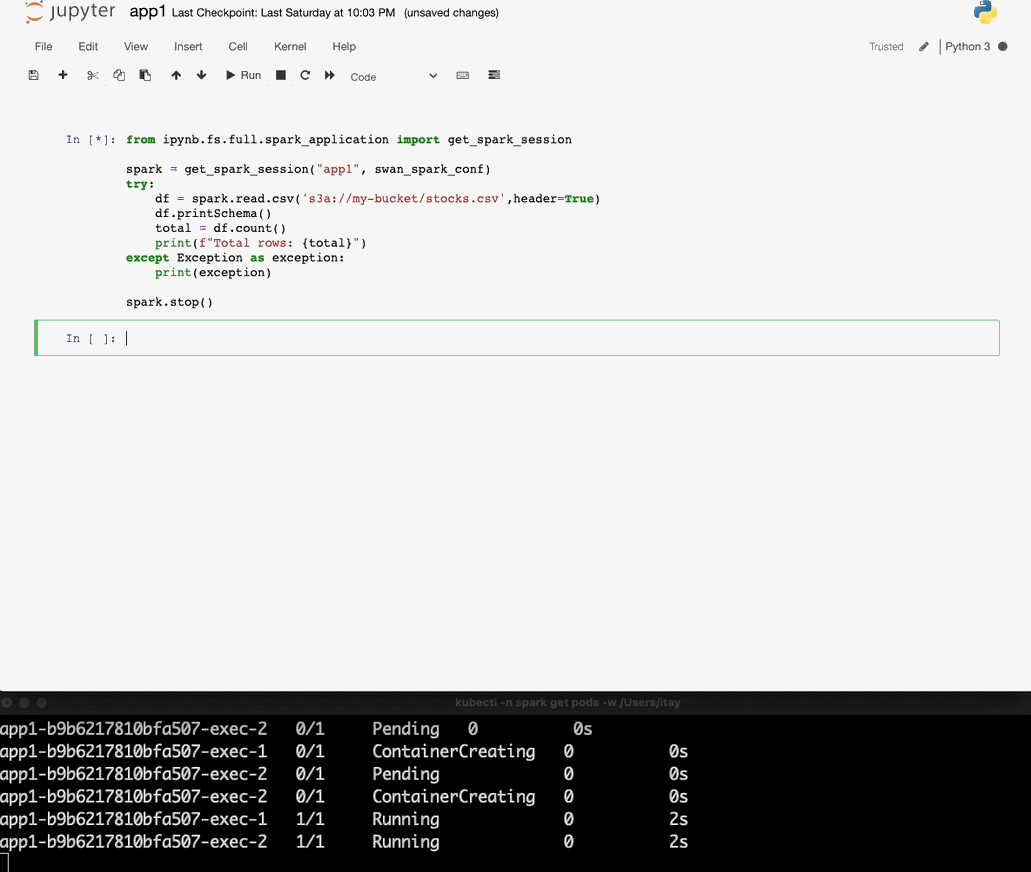Open the command palette keyboard icon

(x=463, y=76)
